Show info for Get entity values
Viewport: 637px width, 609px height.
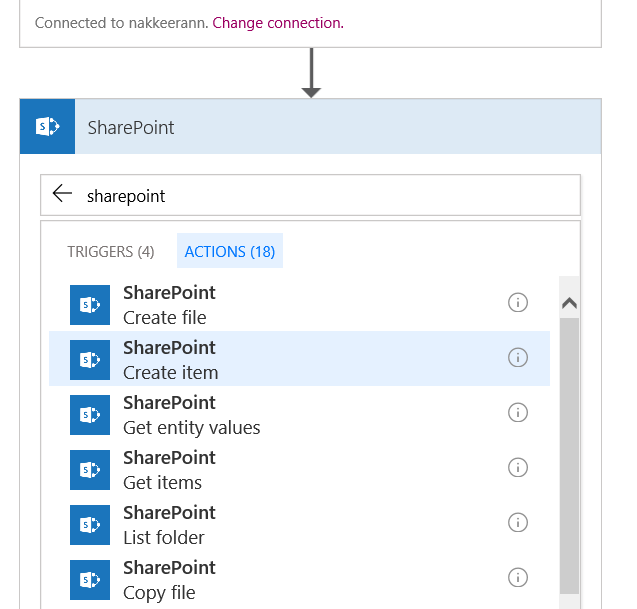518,412
